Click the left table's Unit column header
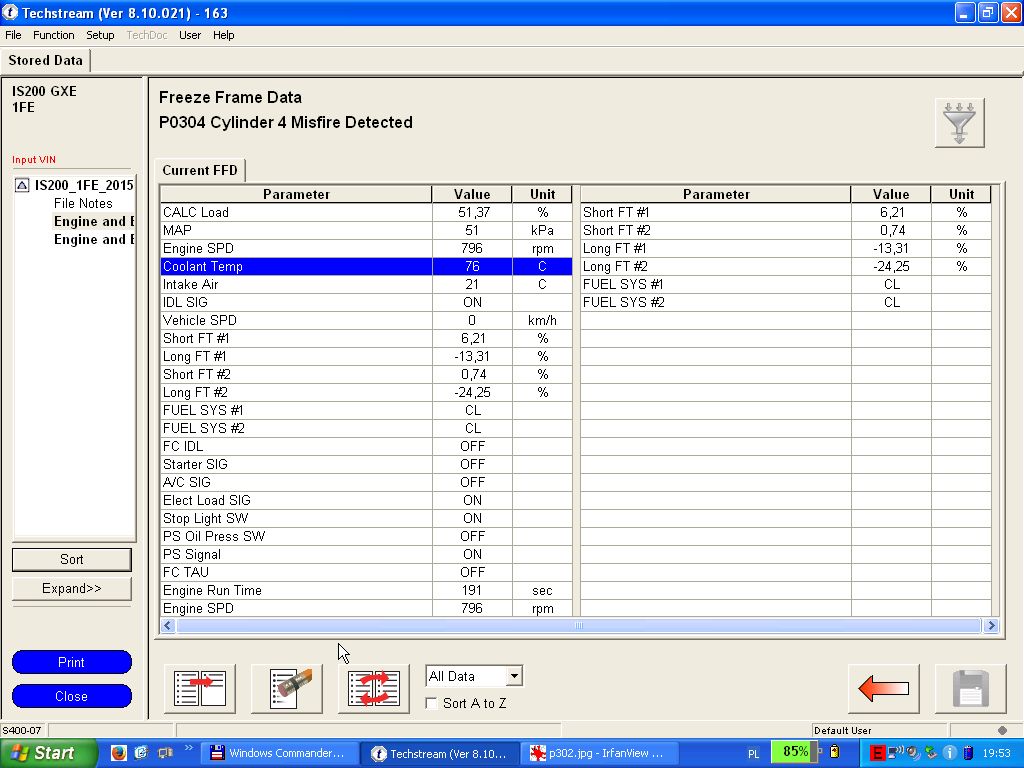The width and height of the screenshot is (1024, 768). 542,195
